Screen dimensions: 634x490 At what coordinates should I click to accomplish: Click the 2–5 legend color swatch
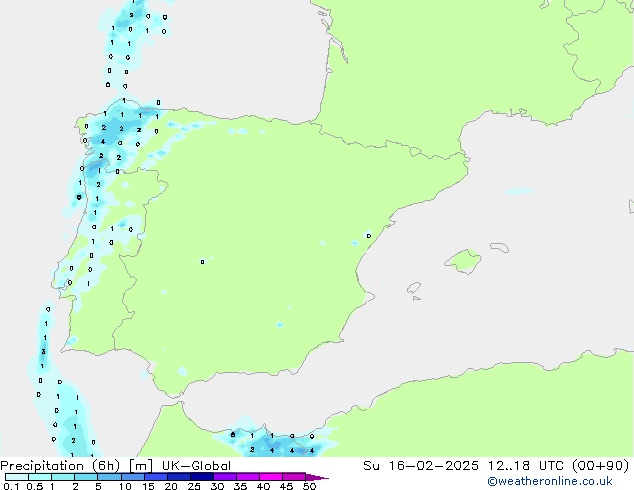tap(86, 477)
